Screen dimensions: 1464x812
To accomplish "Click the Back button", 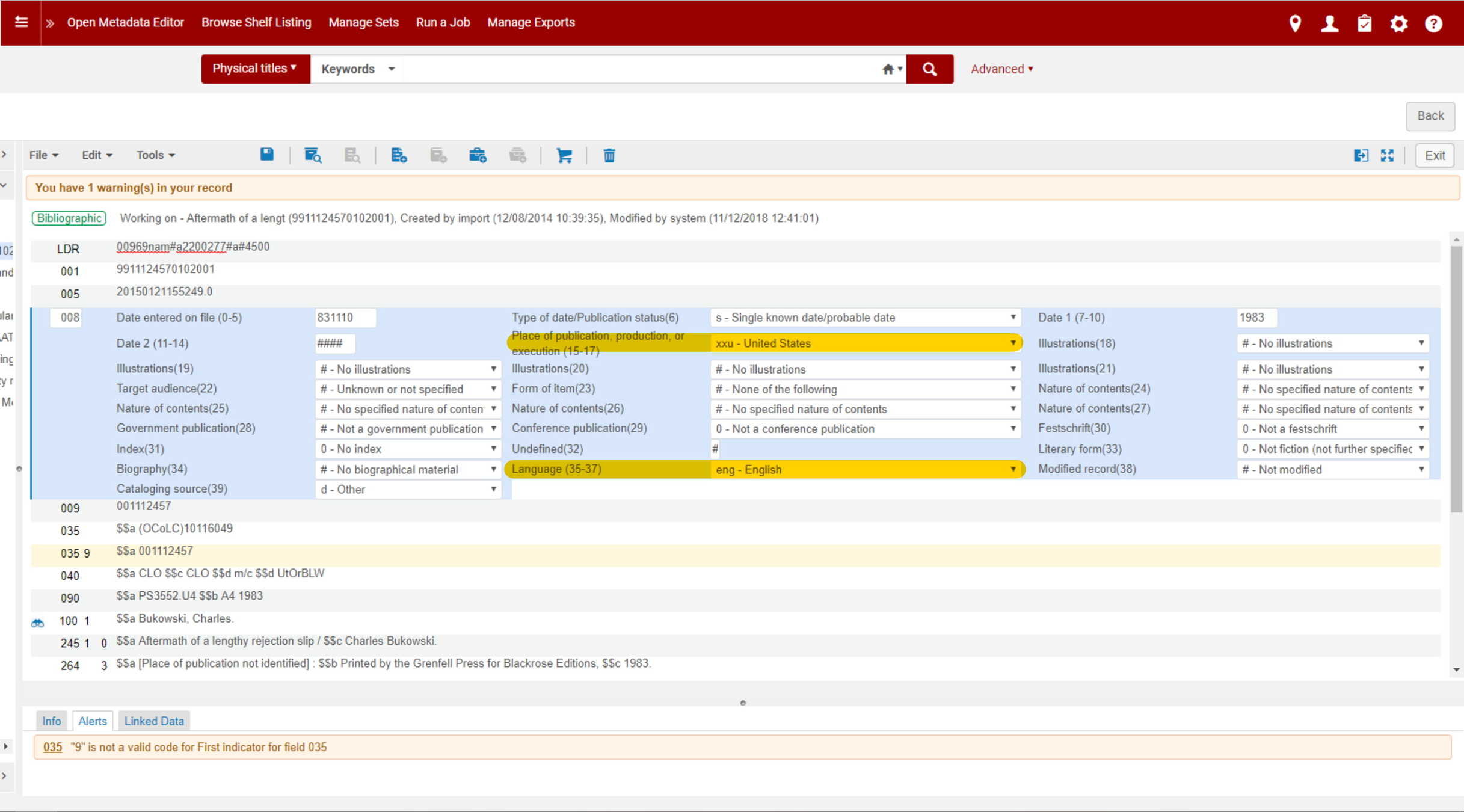I will (1430, 116).
